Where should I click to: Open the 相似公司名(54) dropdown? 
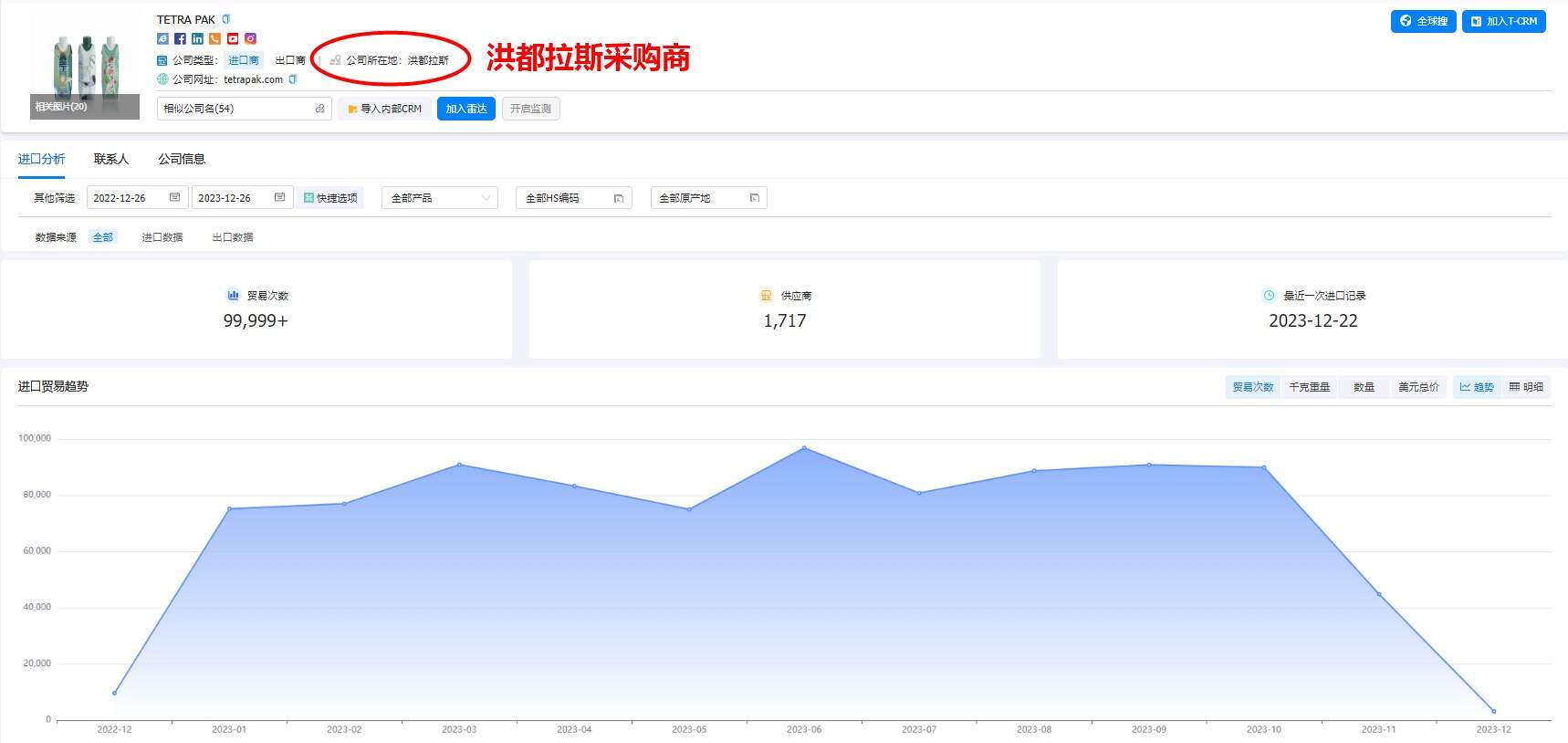point(244,109)
